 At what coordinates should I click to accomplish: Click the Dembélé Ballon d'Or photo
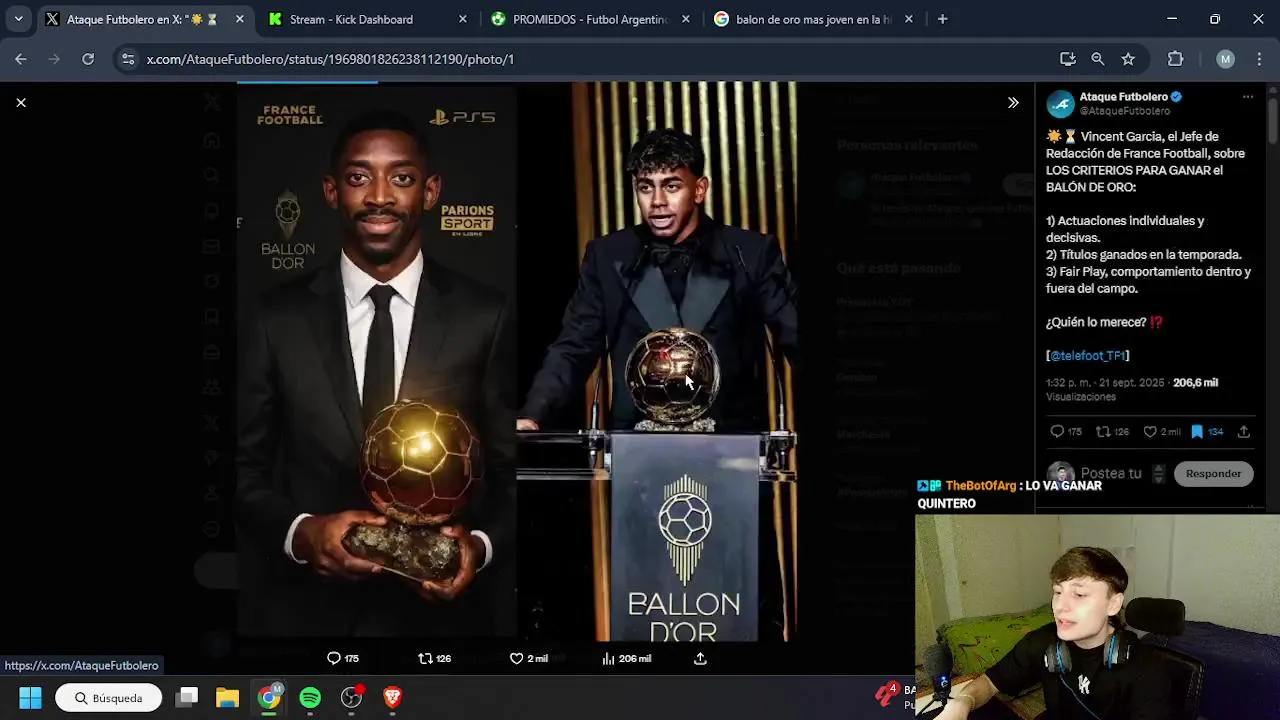pyautogui.click(x=377, y=360)
